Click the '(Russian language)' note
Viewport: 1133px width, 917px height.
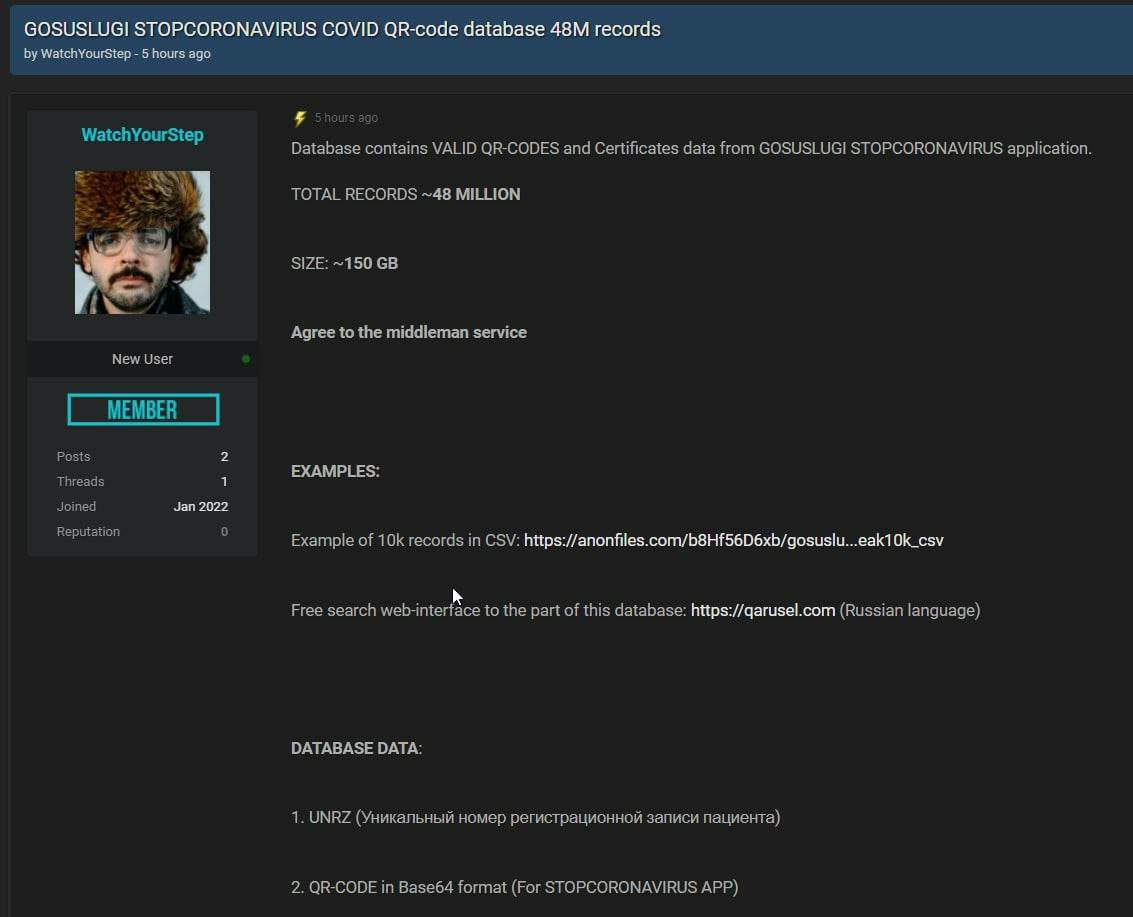[x=910, y=611]
